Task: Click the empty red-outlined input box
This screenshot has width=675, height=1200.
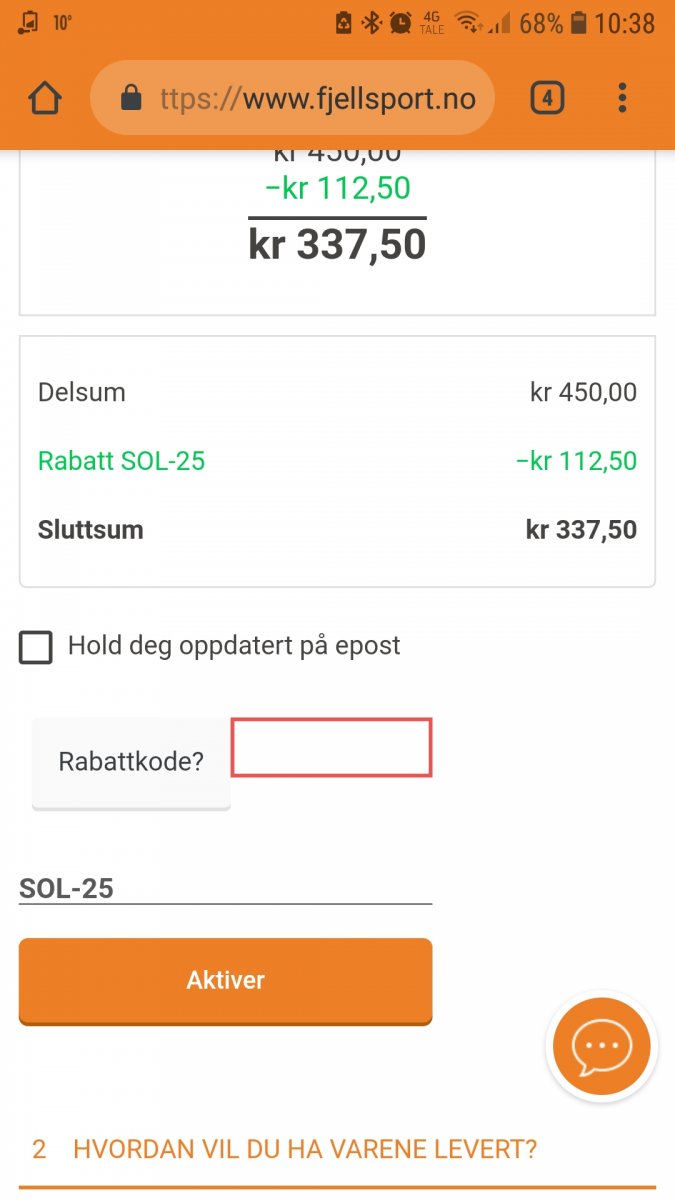Action: (x=331, y=747)
